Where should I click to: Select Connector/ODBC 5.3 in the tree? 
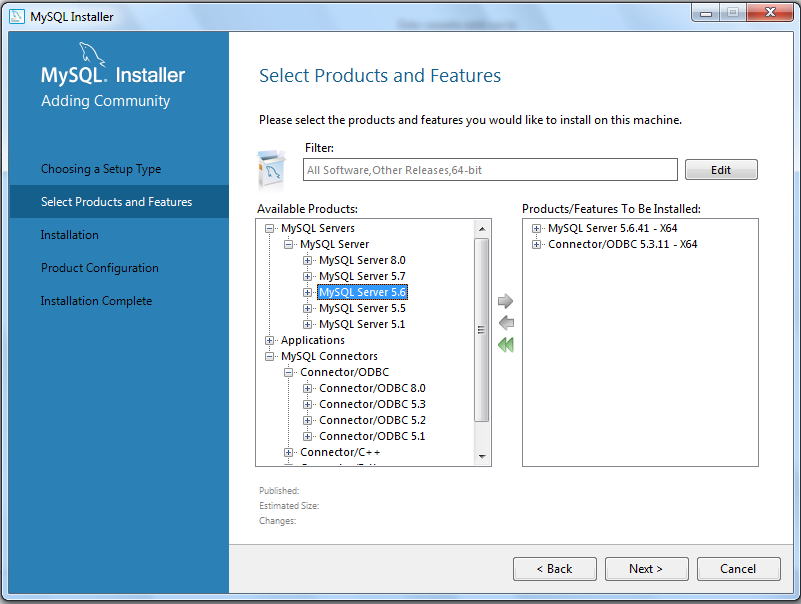372,405
